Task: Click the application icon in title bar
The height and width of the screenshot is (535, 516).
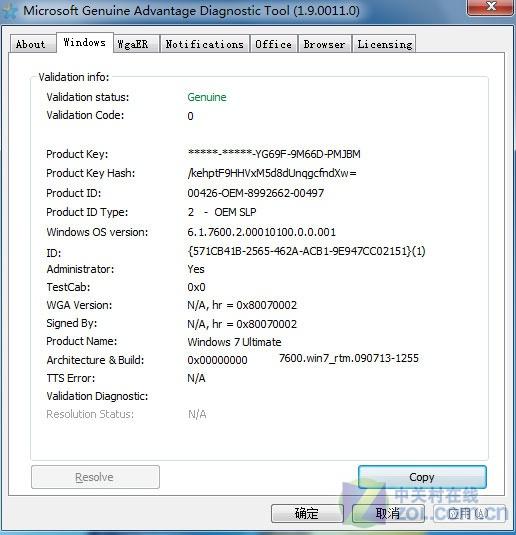Action: pos(9,12)
